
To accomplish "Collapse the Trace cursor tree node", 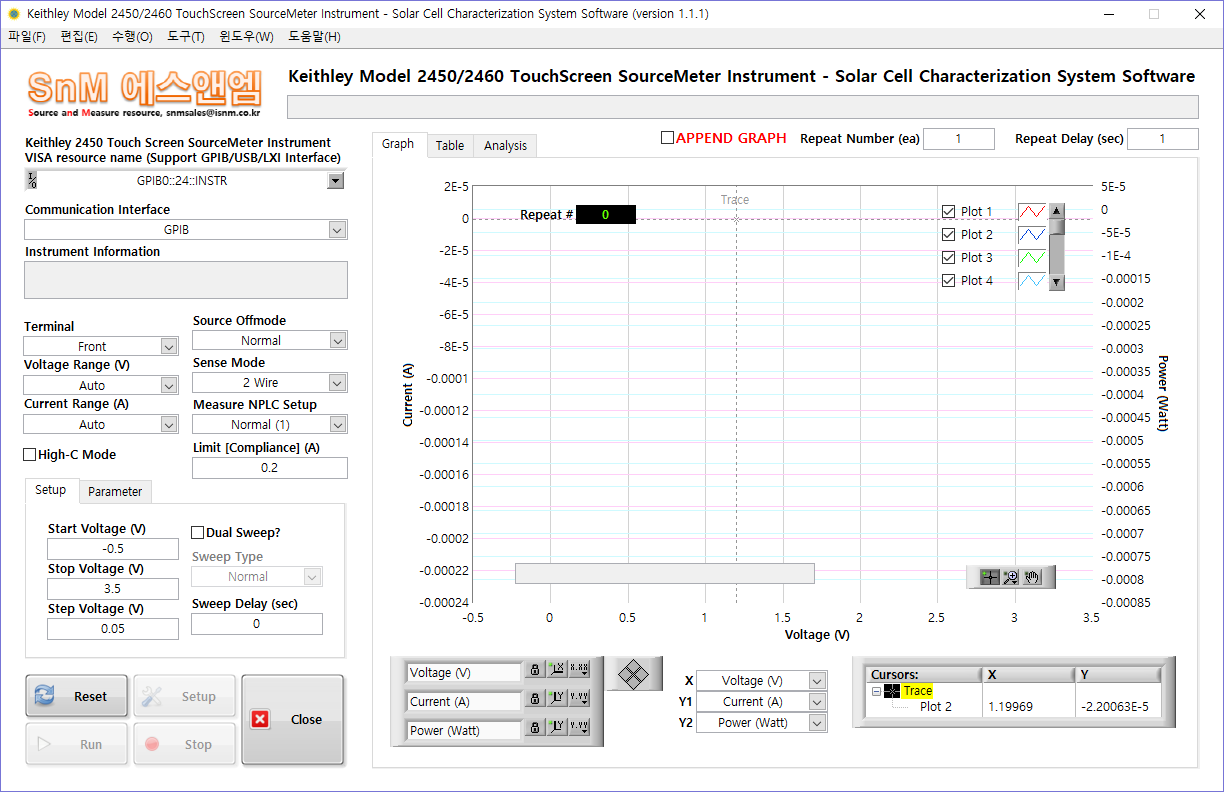I will point(876,691).
